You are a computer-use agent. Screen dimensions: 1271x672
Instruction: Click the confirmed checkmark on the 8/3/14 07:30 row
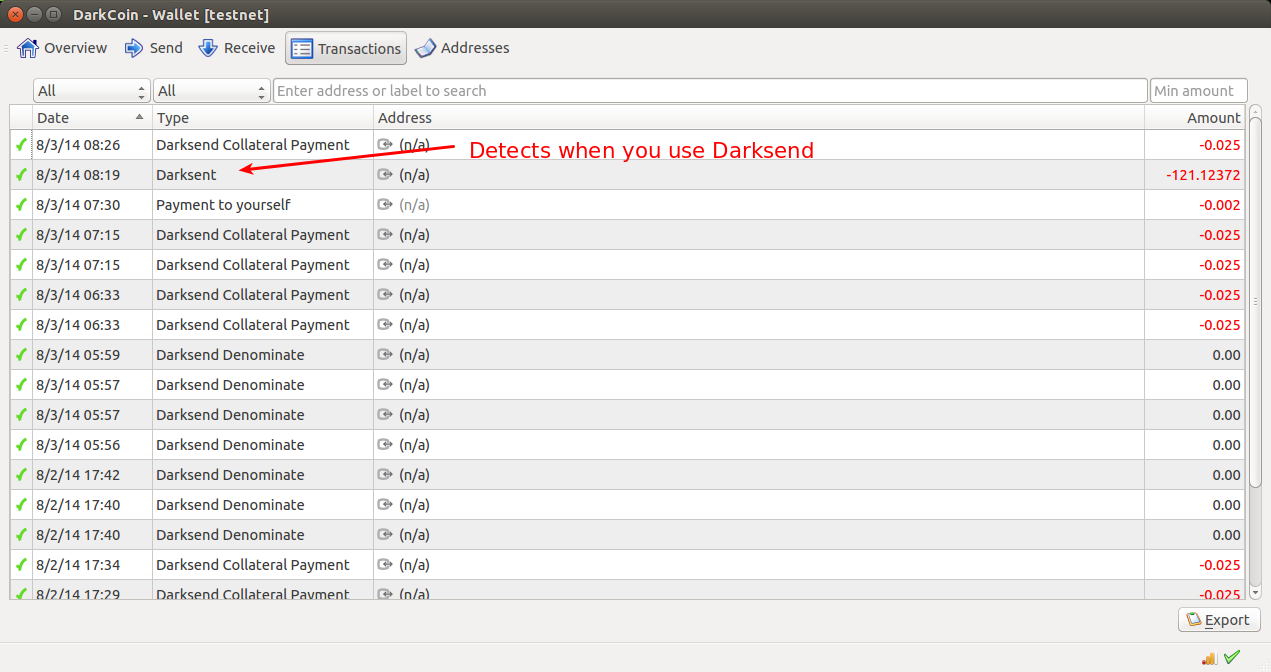click(21, 205)
